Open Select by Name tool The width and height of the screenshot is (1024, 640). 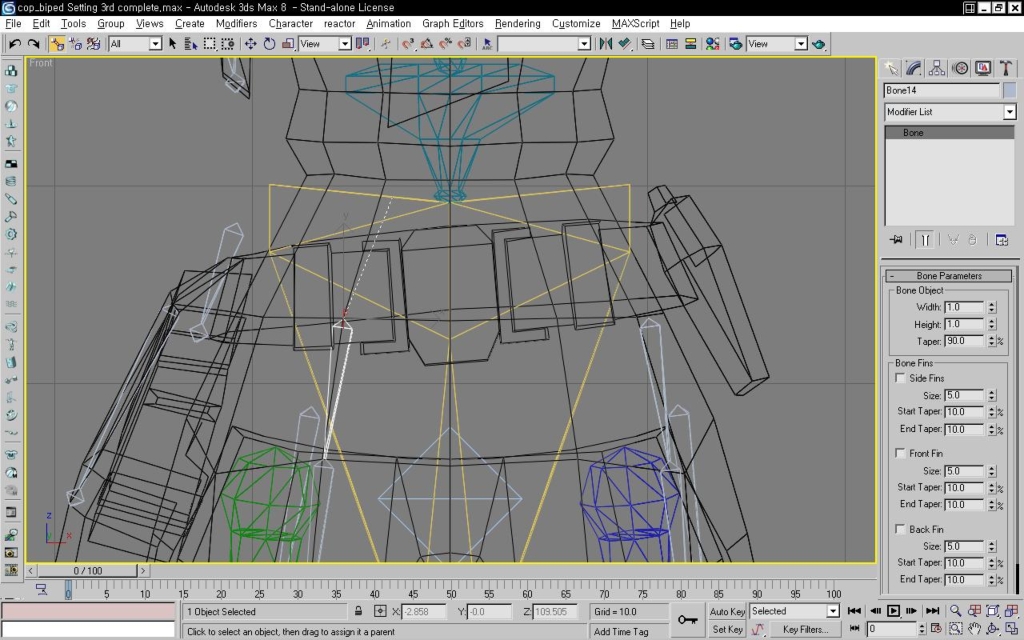(191, 44)
